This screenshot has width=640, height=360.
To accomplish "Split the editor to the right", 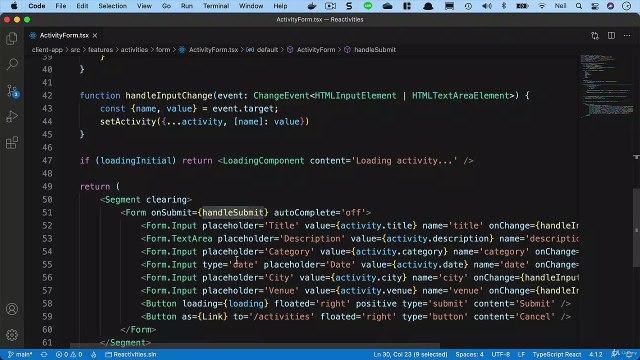I will click(611, 36).
